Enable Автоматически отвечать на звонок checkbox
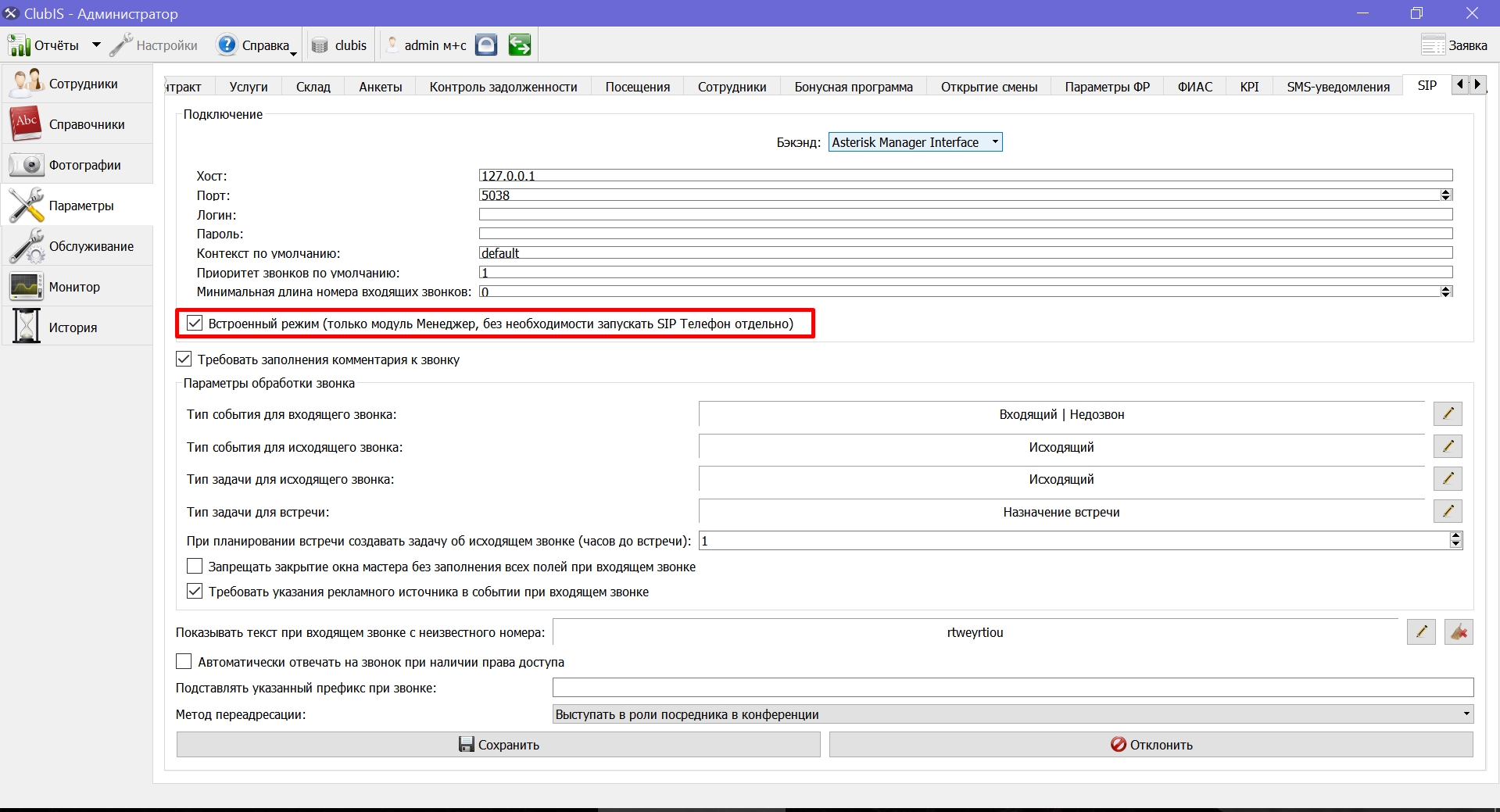The width and height of the screenshot is (1500, 812). pyautogui.click(x=184, y=661)
